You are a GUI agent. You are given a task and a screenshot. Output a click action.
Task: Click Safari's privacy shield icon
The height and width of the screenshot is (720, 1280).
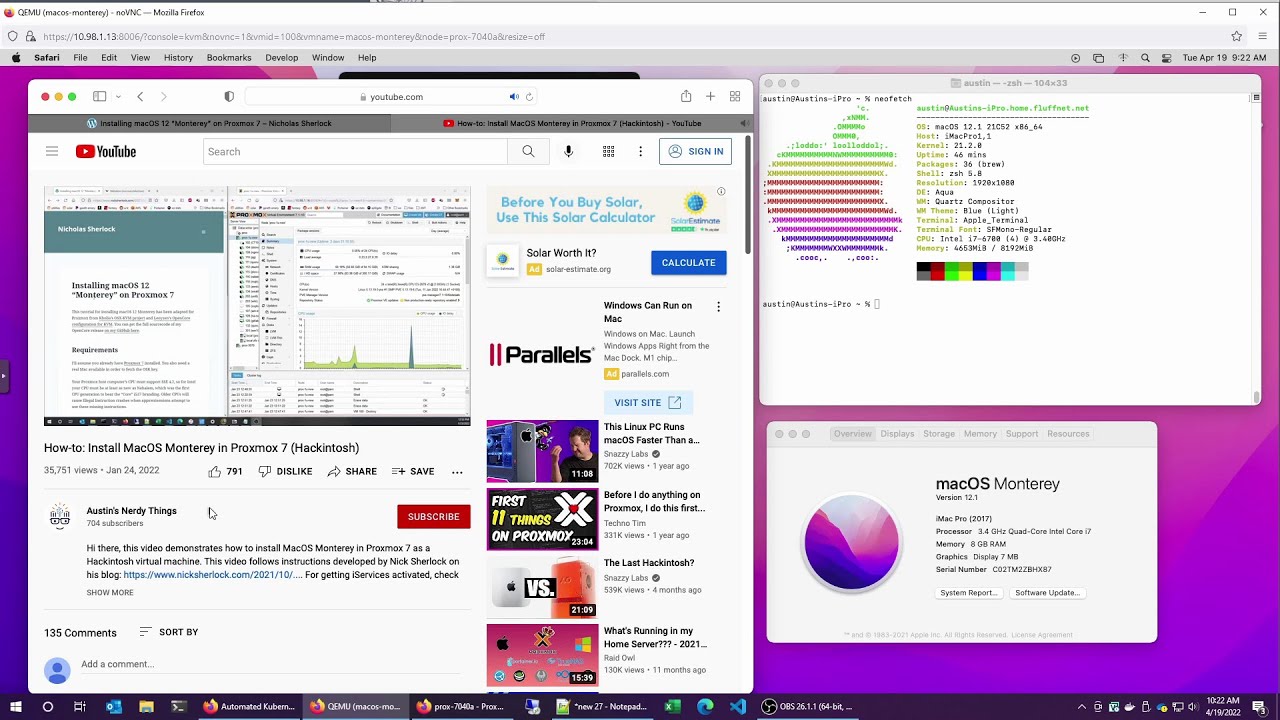click(229, 97)
